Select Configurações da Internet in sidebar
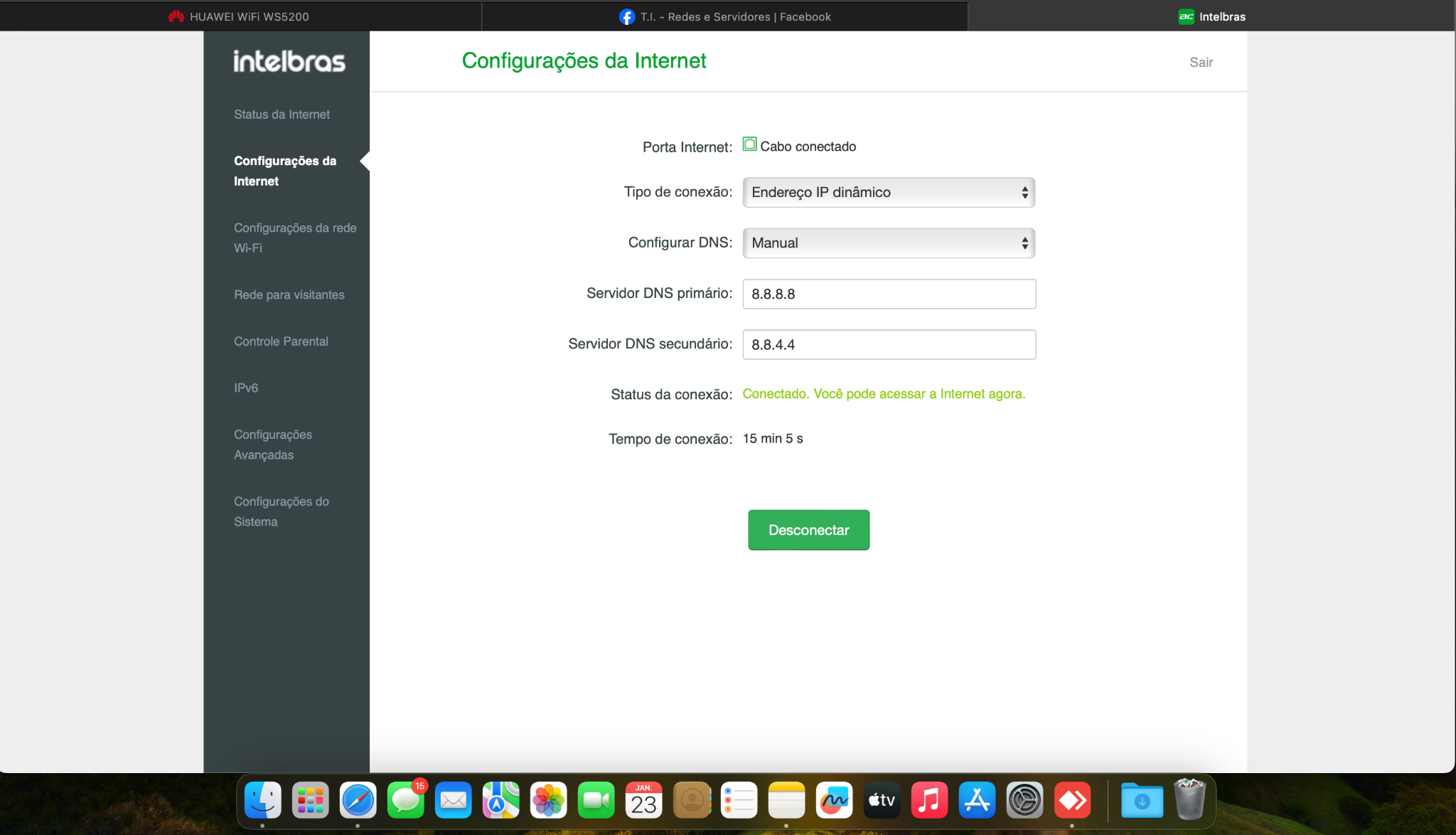This screenshot has width=1456, height=835. (x=285, y=171)
